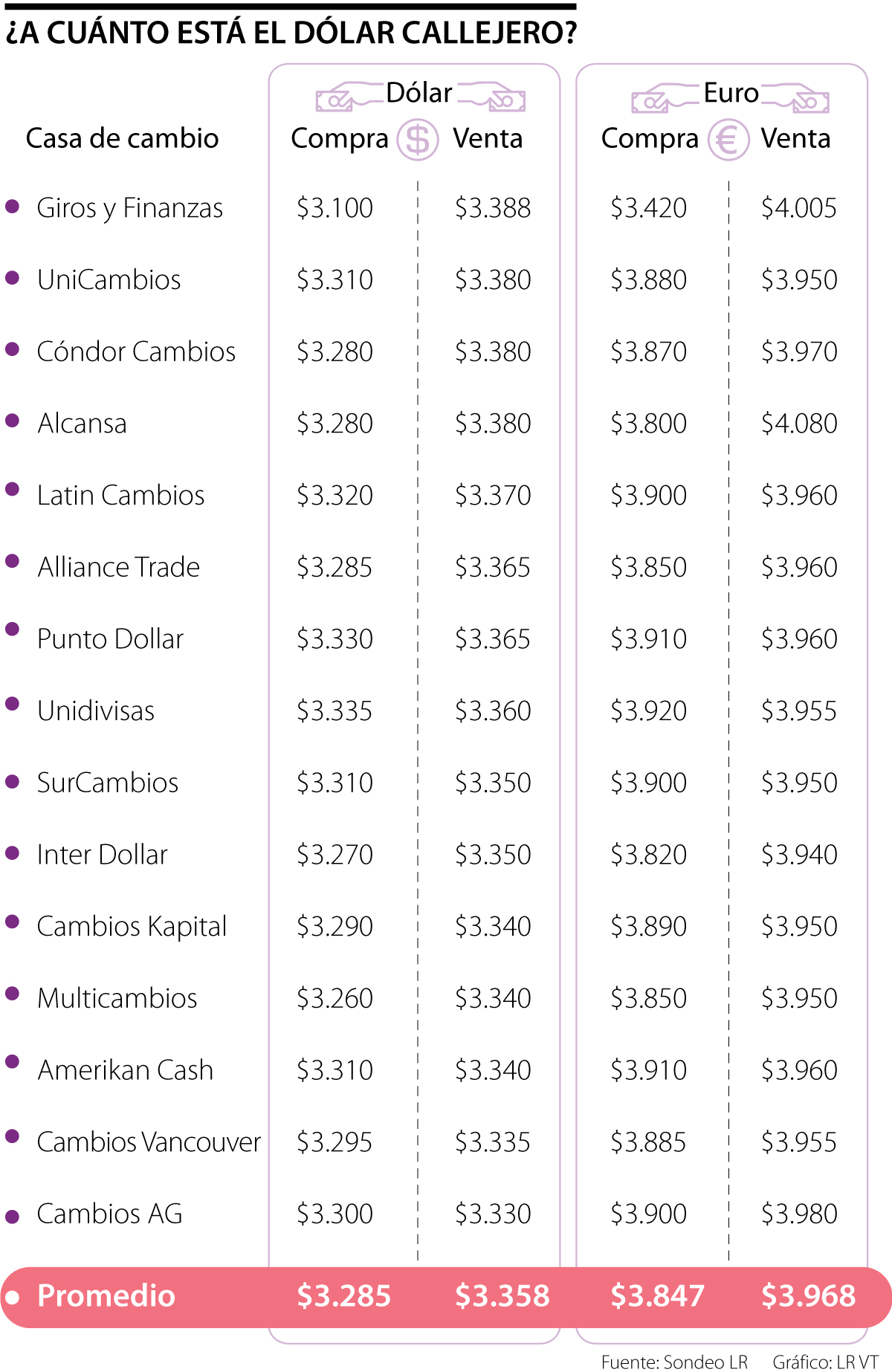Click the Casa de cambio column header
Image resolution: width=892 pixels, height=1372 pixels.
point(122,138)
